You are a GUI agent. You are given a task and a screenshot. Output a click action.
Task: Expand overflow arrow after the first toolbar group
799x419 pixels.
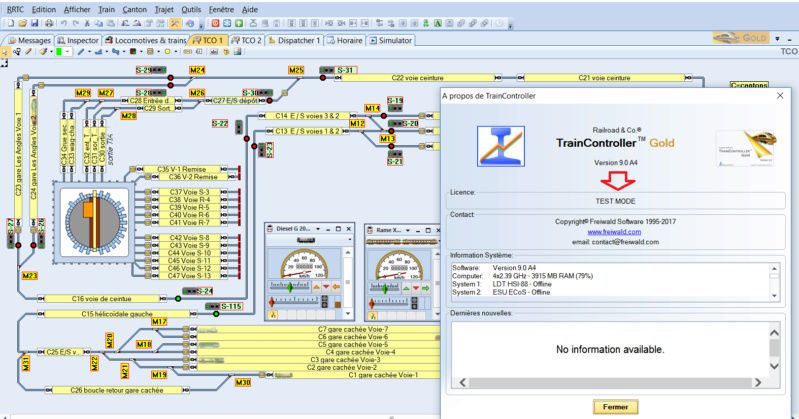click(x=201, y=24)
